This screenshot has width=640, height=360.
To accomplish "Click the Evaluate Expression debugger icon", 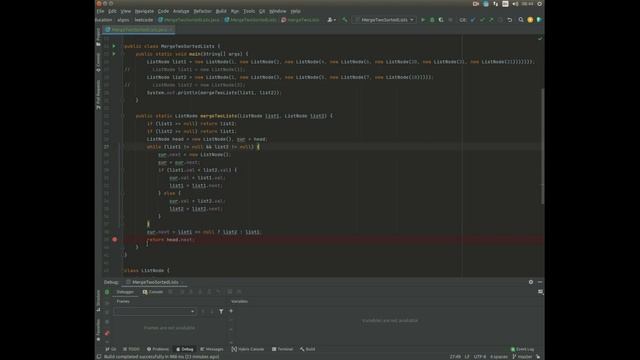I will click(x=230, y=292).
